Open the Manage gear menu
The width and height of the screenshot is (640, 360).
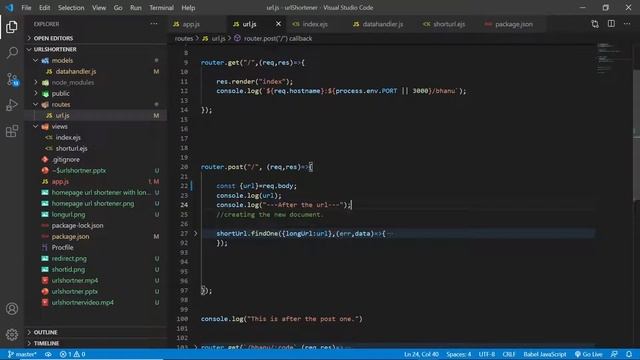point(12,335)
